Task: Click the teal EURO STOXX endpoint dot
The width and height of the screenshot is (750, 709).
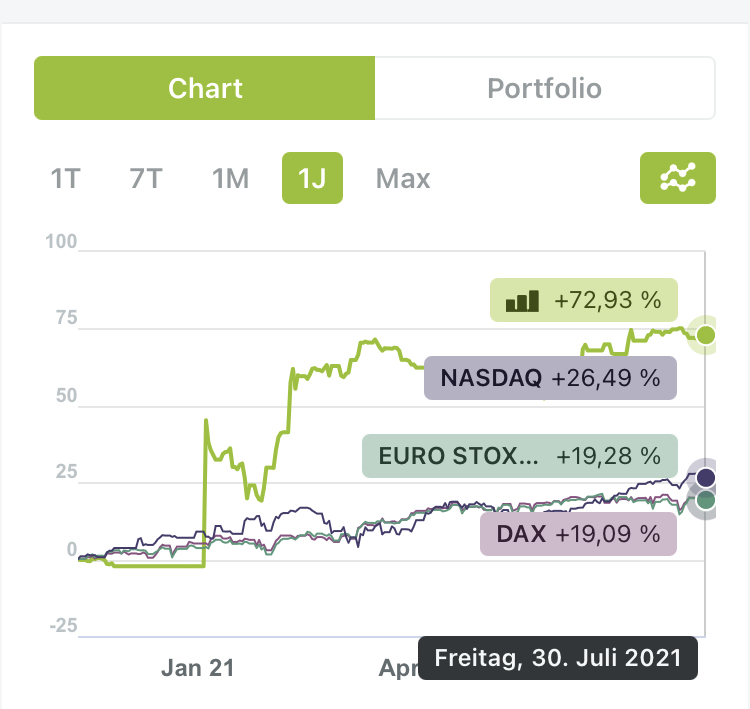Action: pos(706,500)
